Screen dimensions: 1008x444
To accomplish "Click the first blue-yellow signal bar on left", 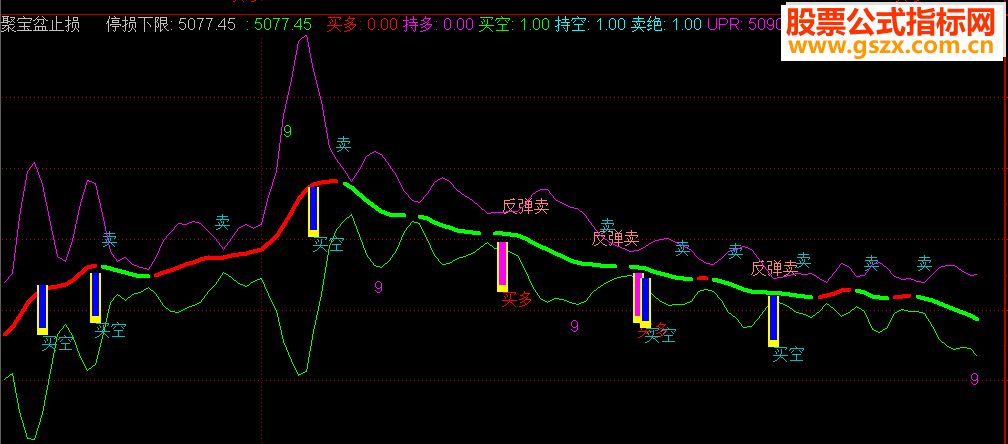I will 42,310.
